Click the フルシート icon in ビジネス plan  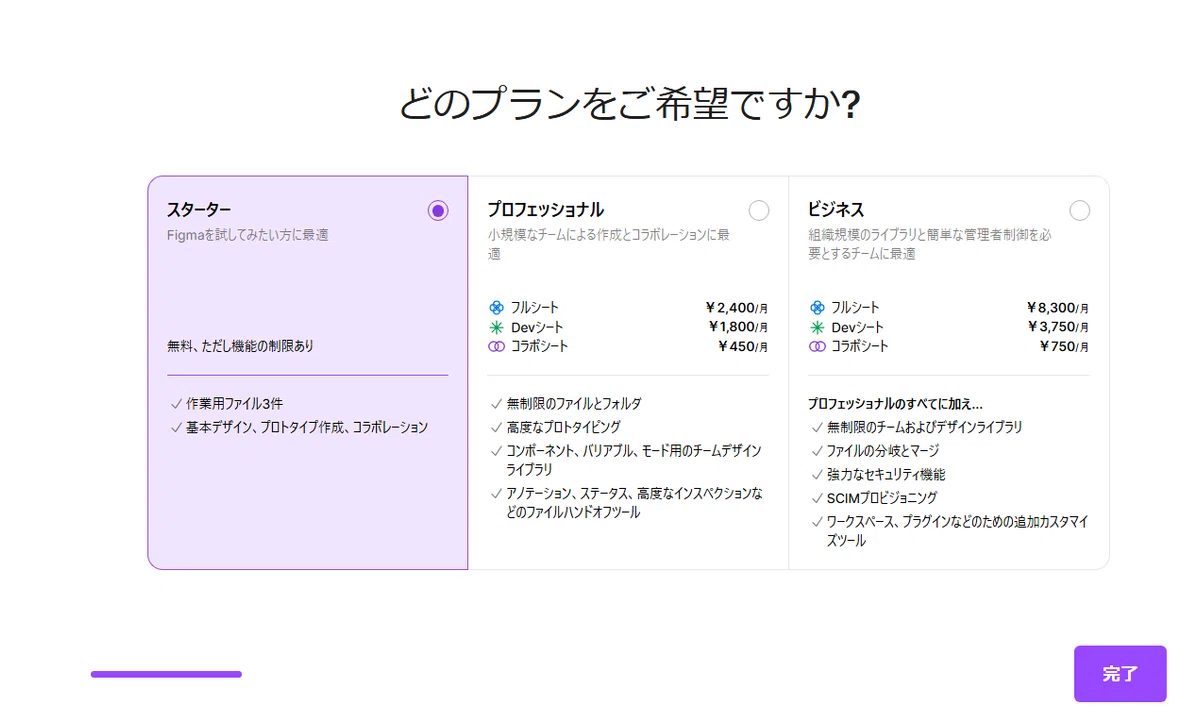pos(818,308)
